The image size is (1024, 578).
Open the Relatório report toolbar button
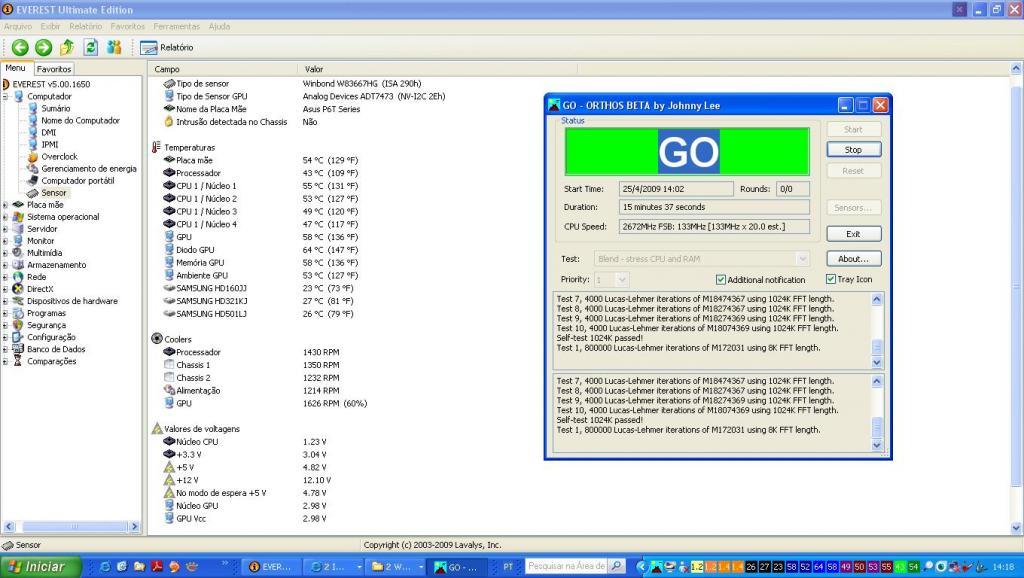point(167,48)
